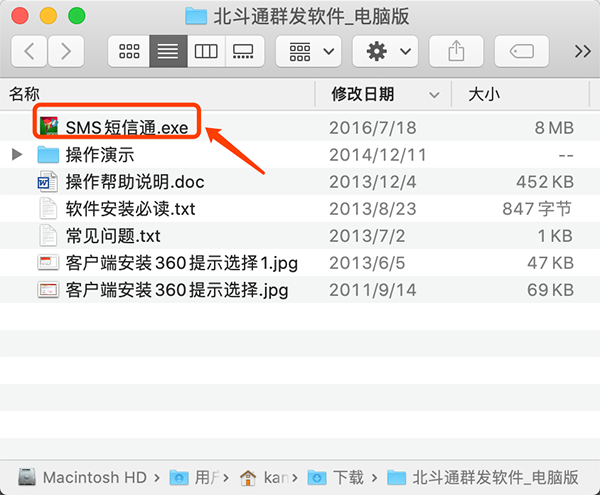Click the 2013/7/2 date cell
This screenshot has width=600, height=495.
367,236
